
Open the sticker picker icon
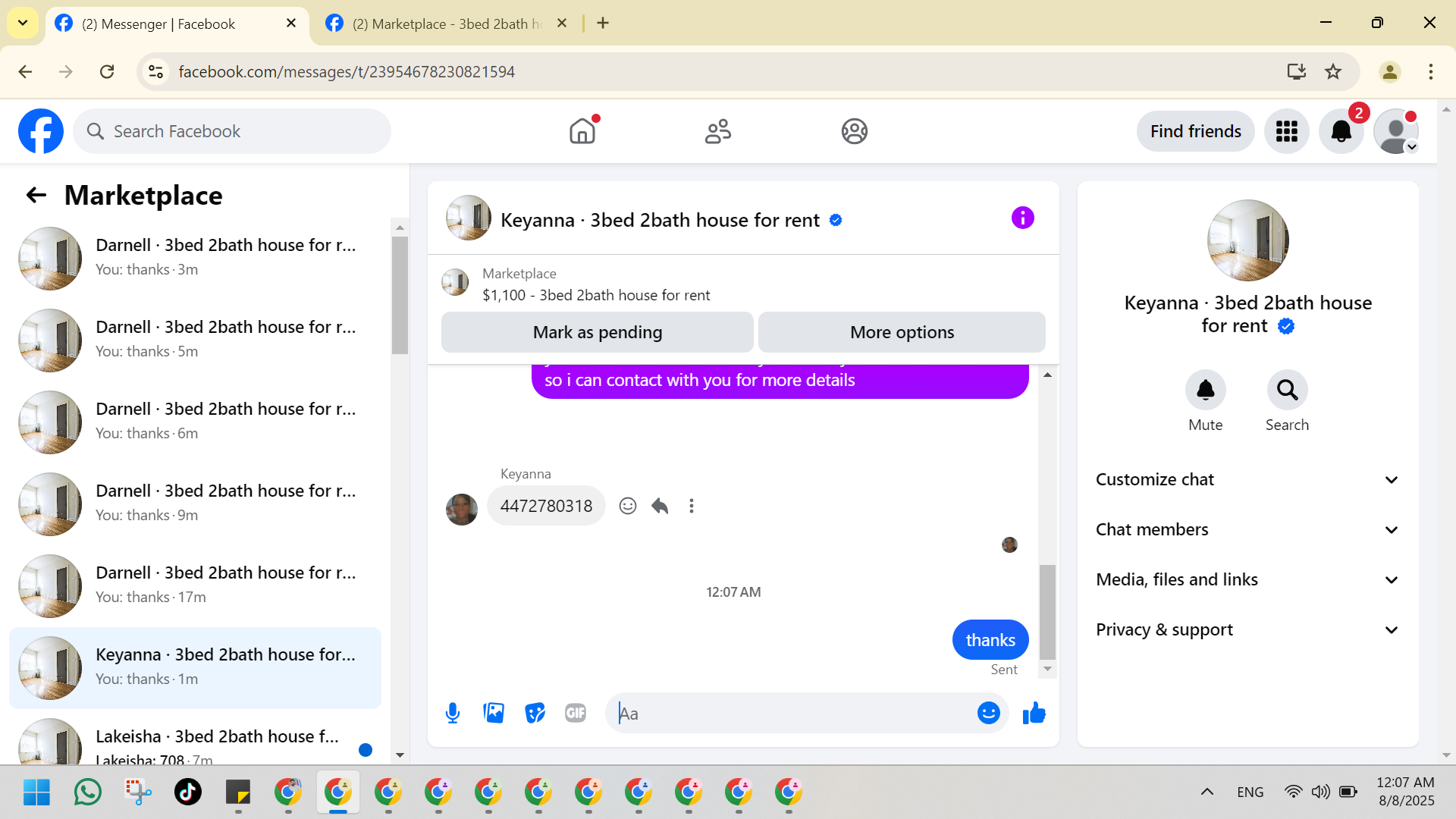(x=535, y=713)
